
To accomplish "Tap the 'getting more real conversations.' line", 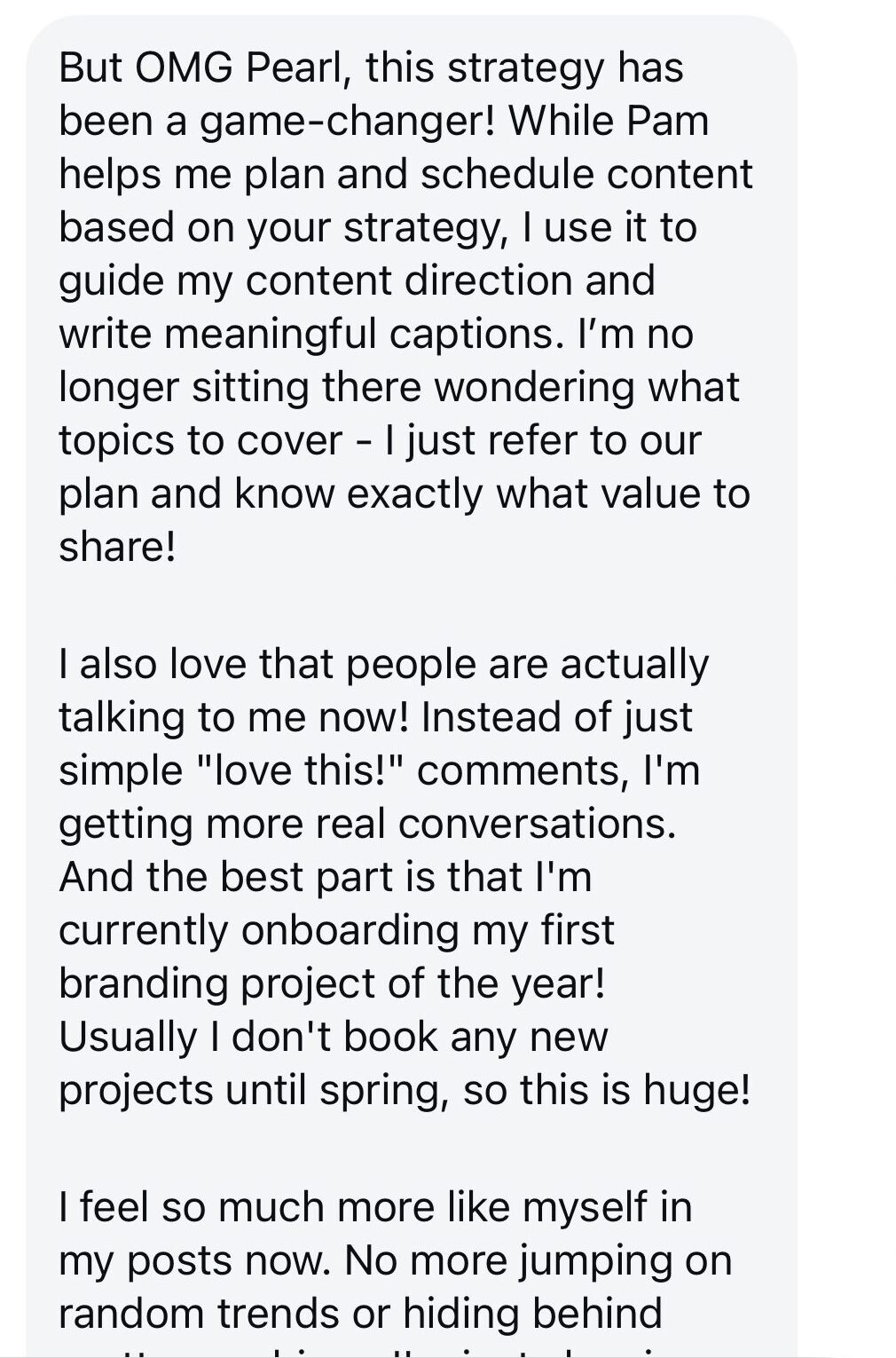I will 367,824.
